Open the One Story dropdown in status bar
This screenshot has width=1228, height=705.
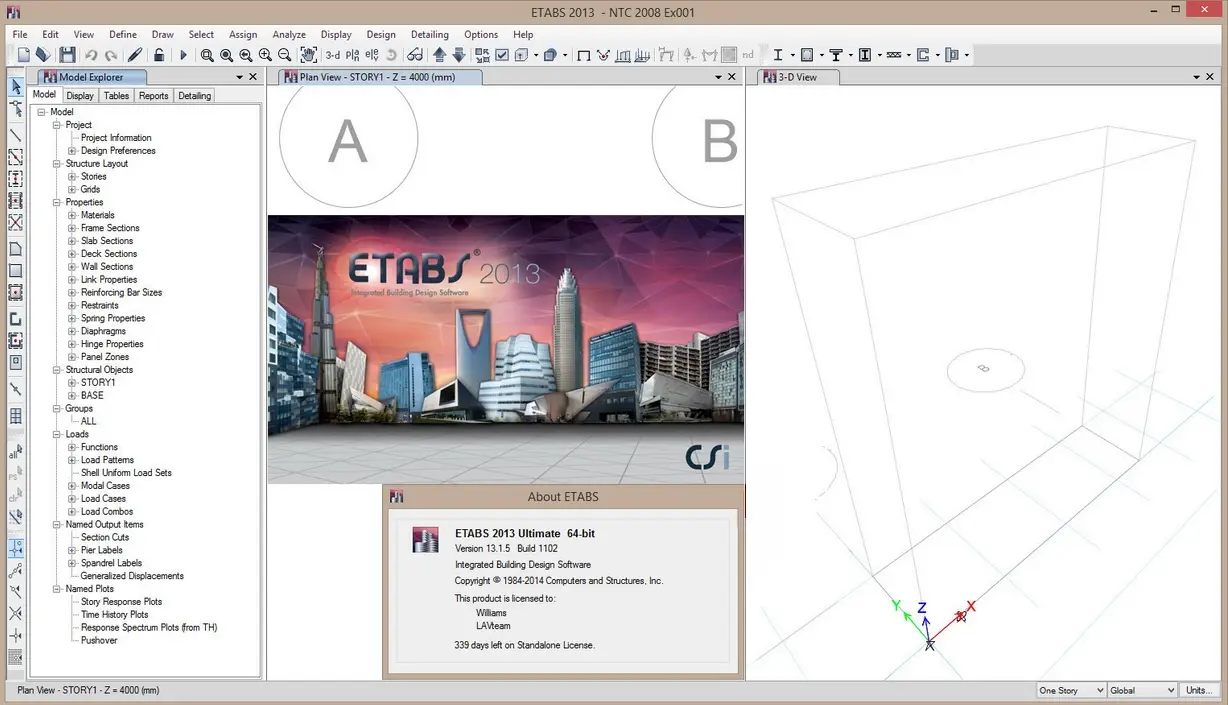1071,690
